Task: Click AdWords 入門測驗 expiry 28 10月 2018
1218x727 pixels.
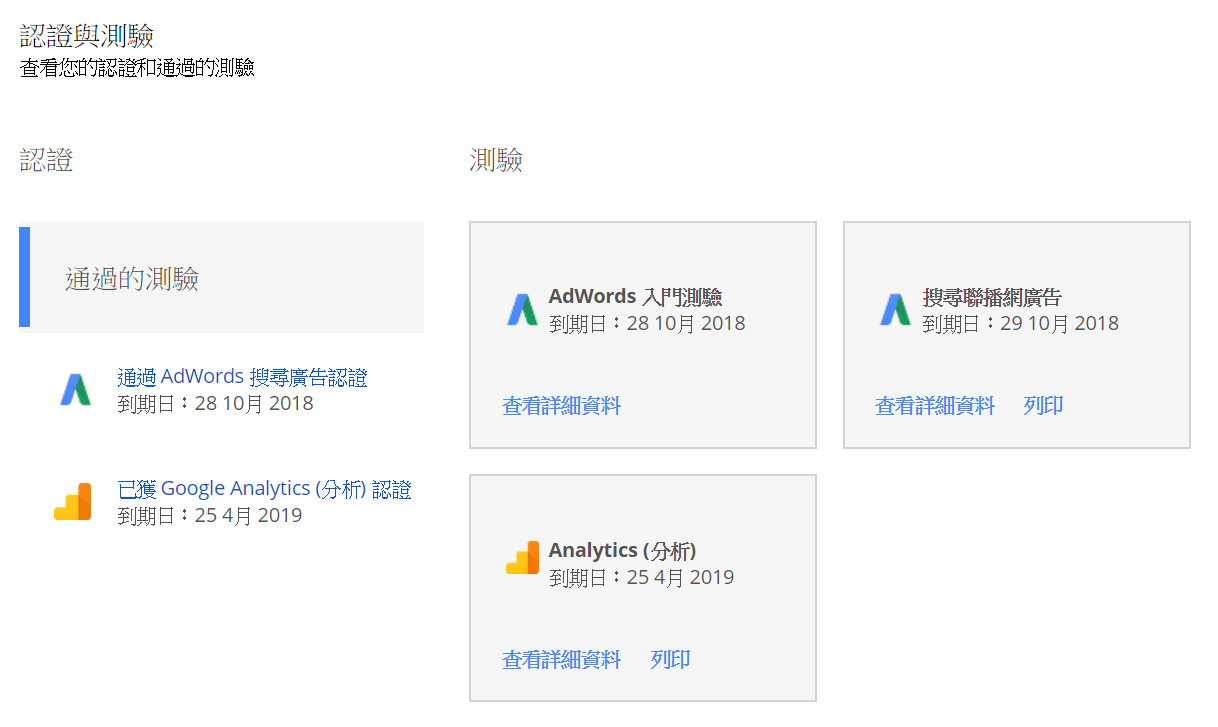Action: tap(647, 323)
